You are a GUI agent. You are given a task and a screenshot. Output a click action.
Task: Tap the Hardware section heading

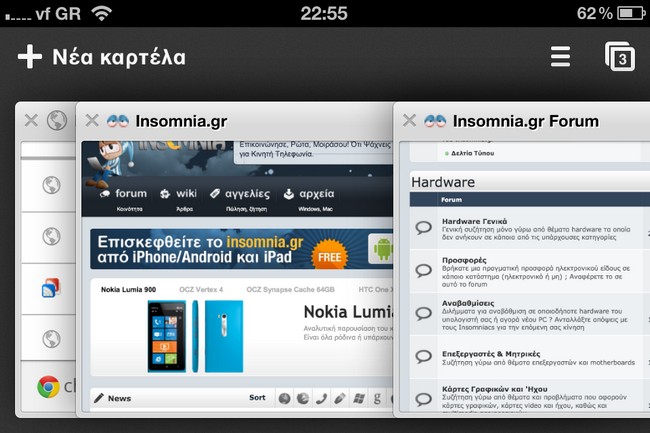click(443, 182)
